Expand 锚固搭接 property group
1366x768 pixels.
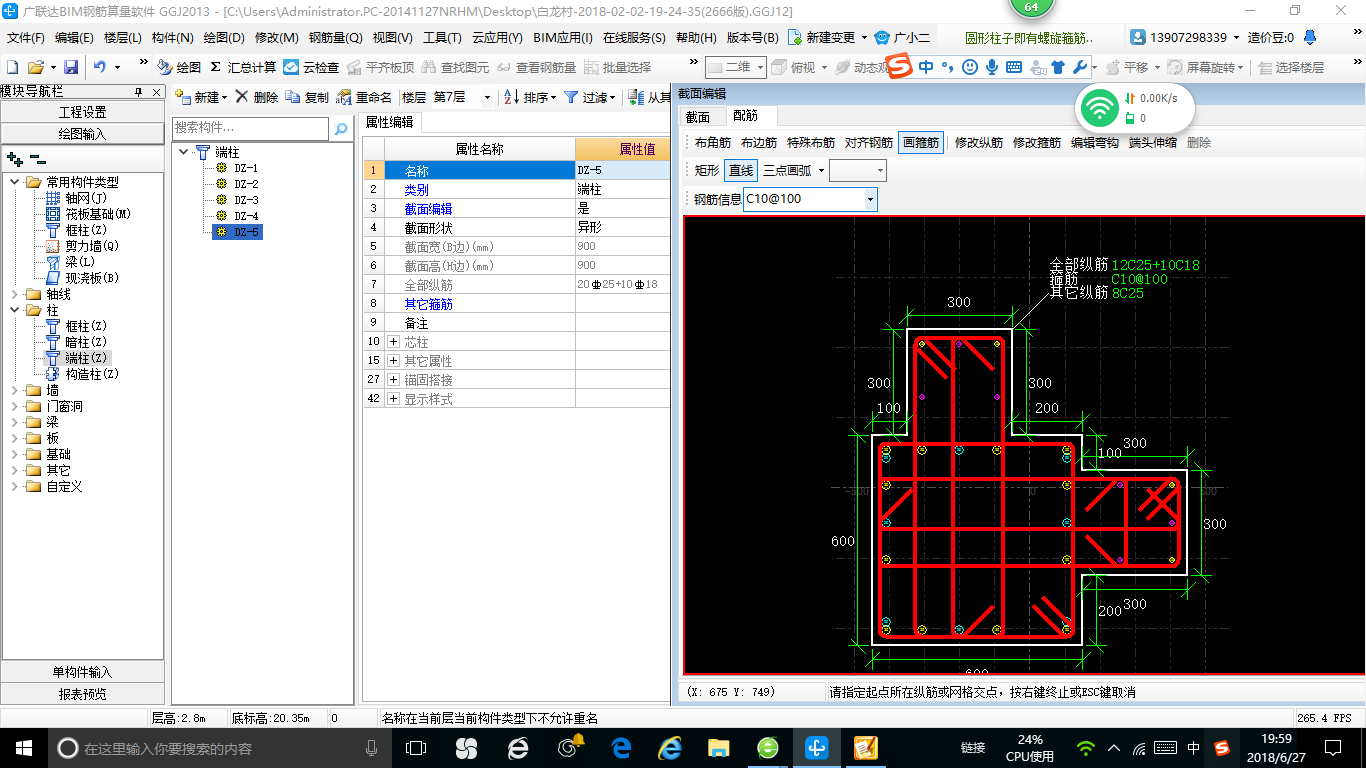(393, 380)
